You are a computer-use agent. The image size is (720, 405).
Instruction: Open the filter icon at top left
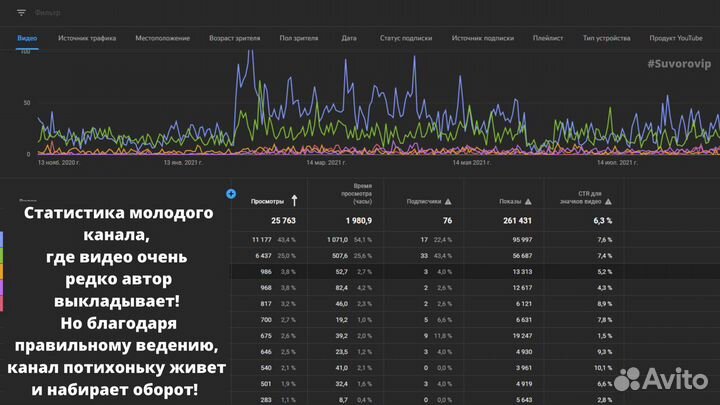pos(21,12)
